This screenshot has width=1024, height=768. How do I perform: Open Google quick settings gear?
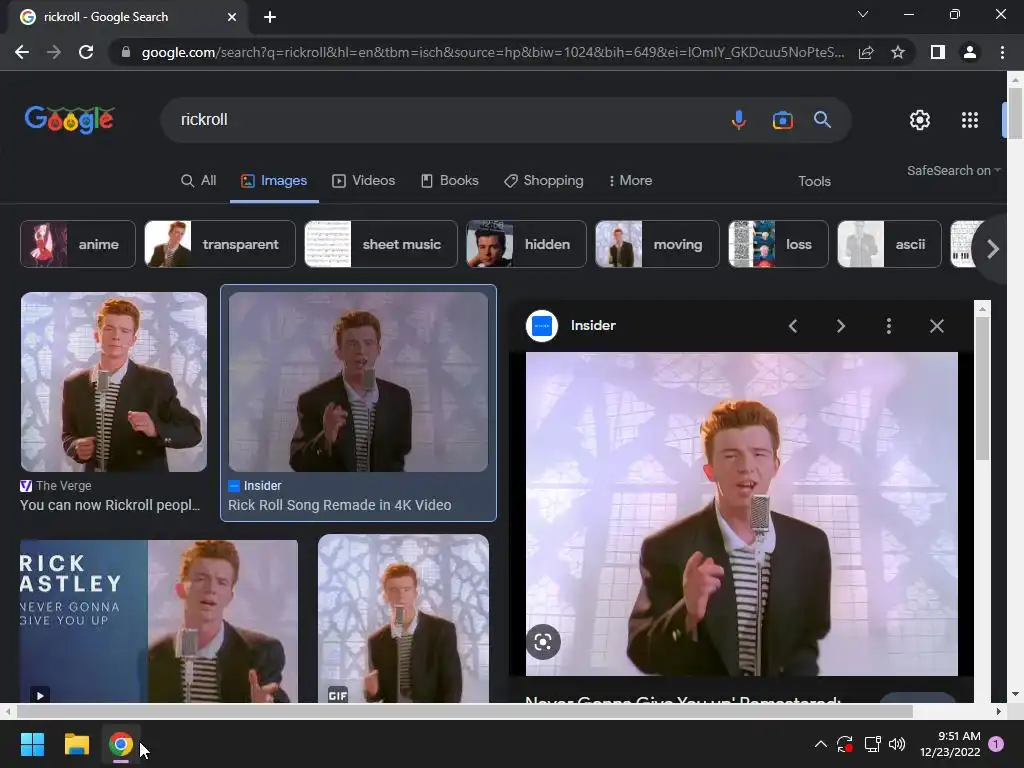pyautogui.click(x=920, y=120)
